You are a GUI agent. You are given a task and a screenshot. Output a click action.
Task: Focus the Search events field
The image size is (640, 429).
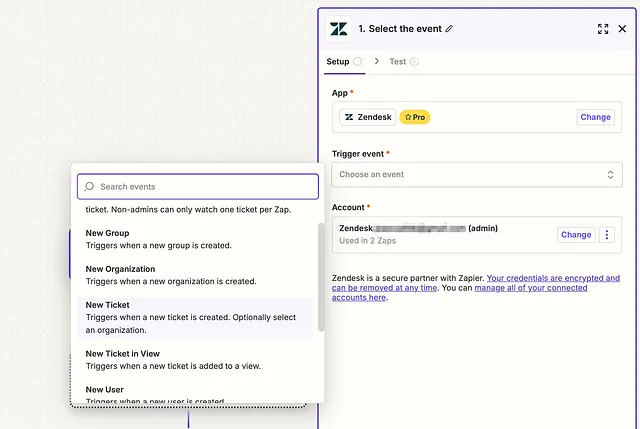(x=198, y=187)
